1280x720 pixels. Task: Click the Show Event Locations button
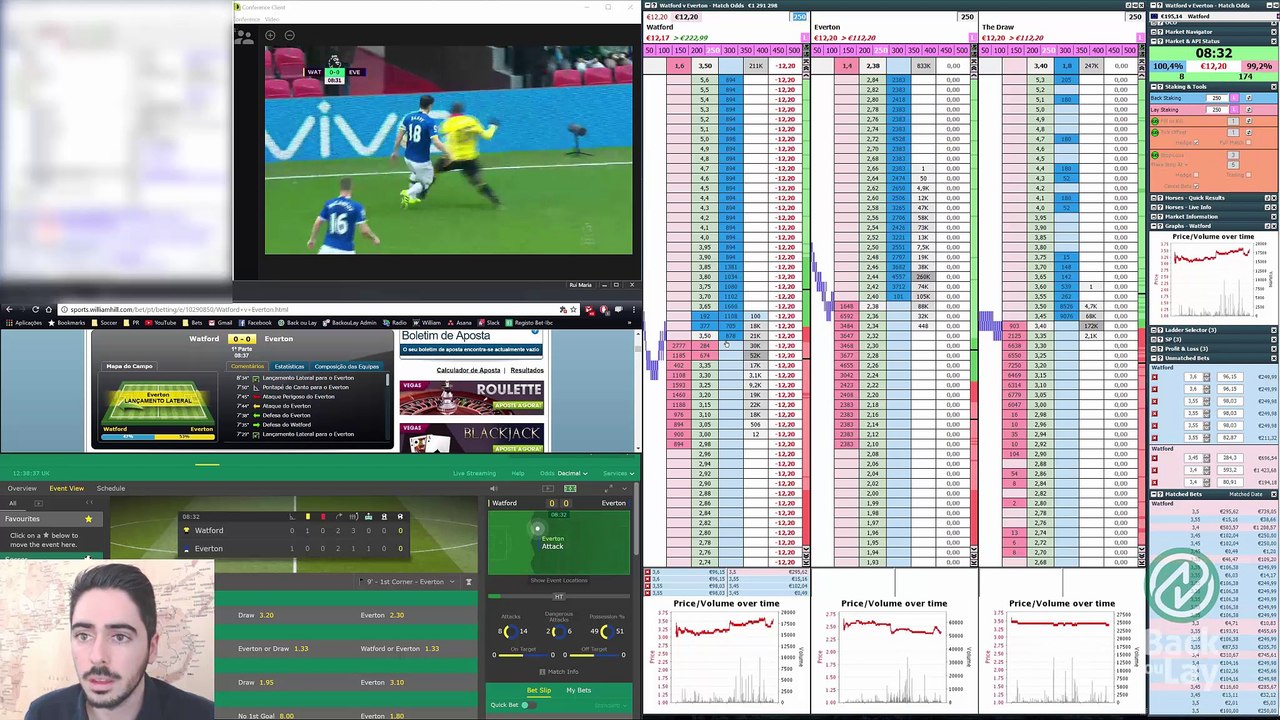click(x=559, y=581)
